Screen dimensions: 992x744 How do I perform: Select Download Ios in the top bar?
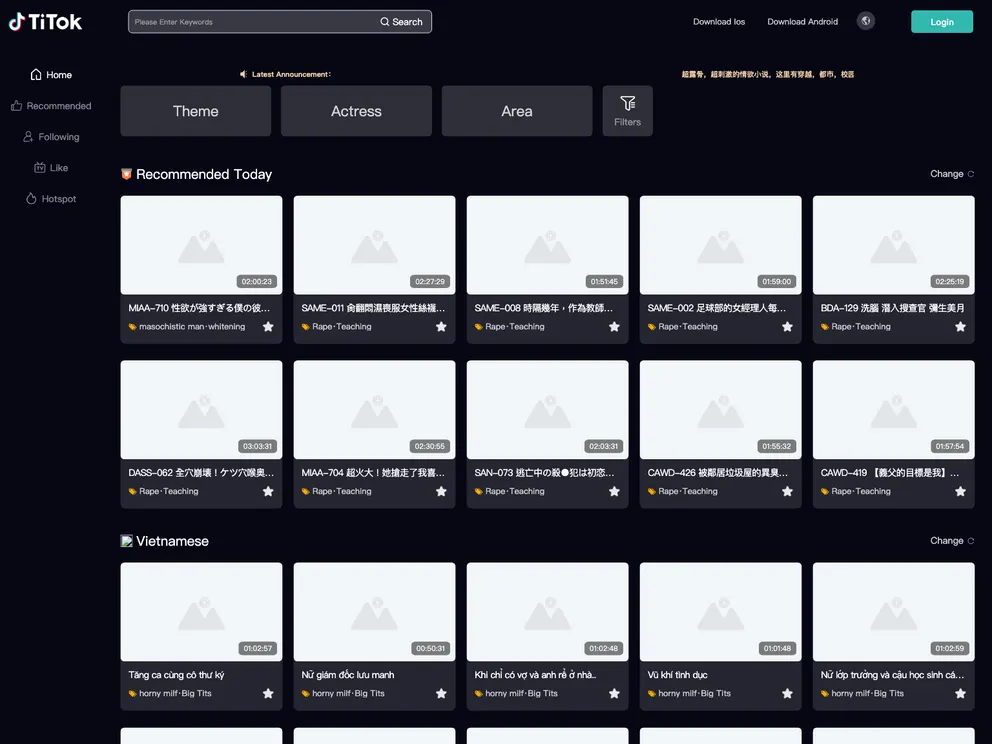pyautogui.click(x=719, y=21)
